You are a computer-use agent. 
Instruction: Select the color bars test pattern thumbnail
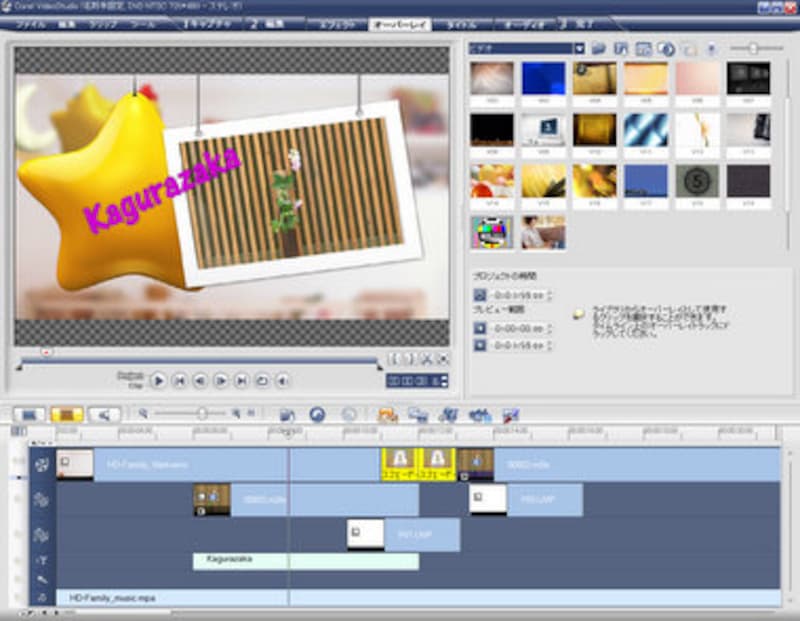pyautogui.click(x=492, y=232)
